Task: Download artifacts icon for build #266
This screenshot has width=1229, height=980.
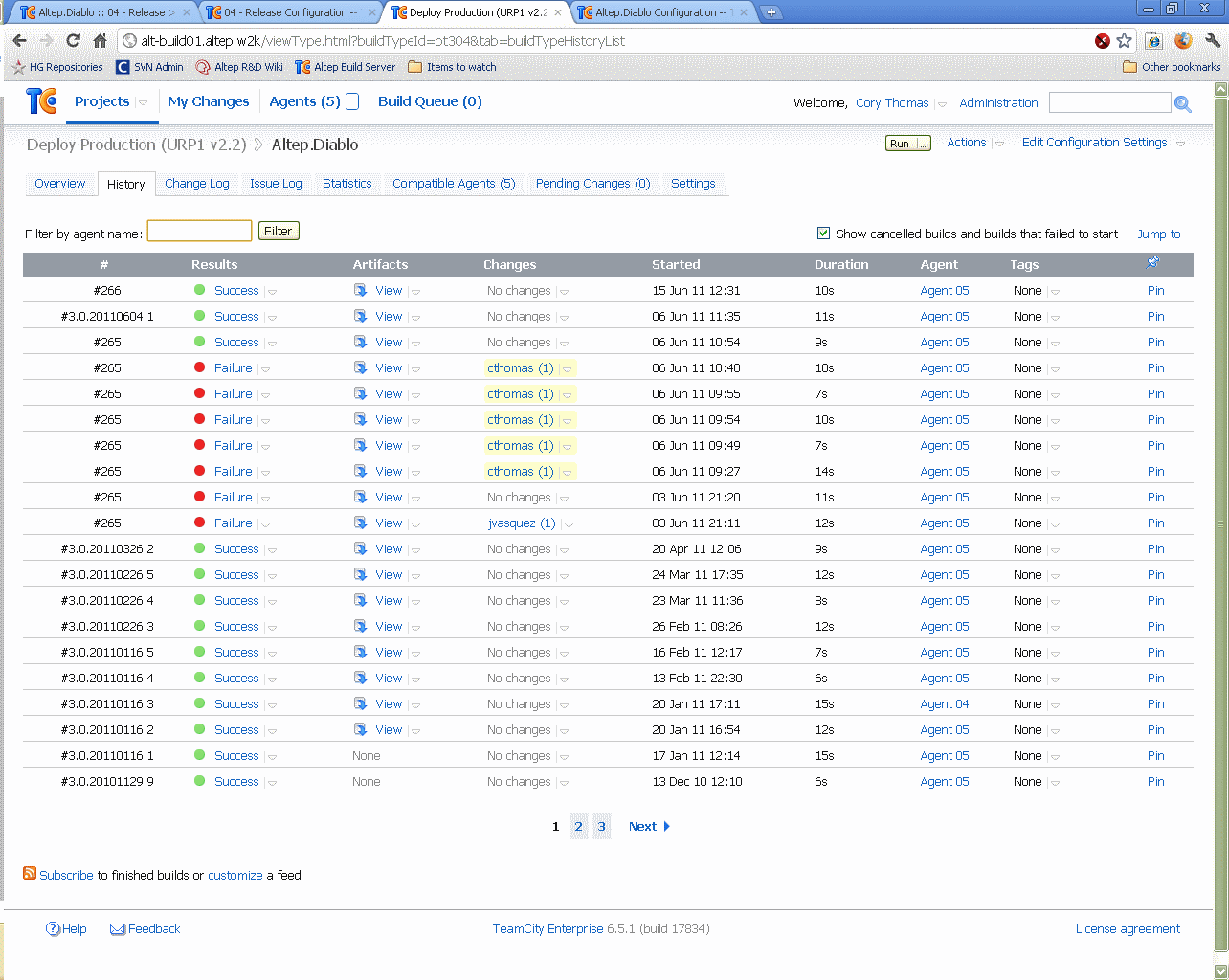Action: 360,290
